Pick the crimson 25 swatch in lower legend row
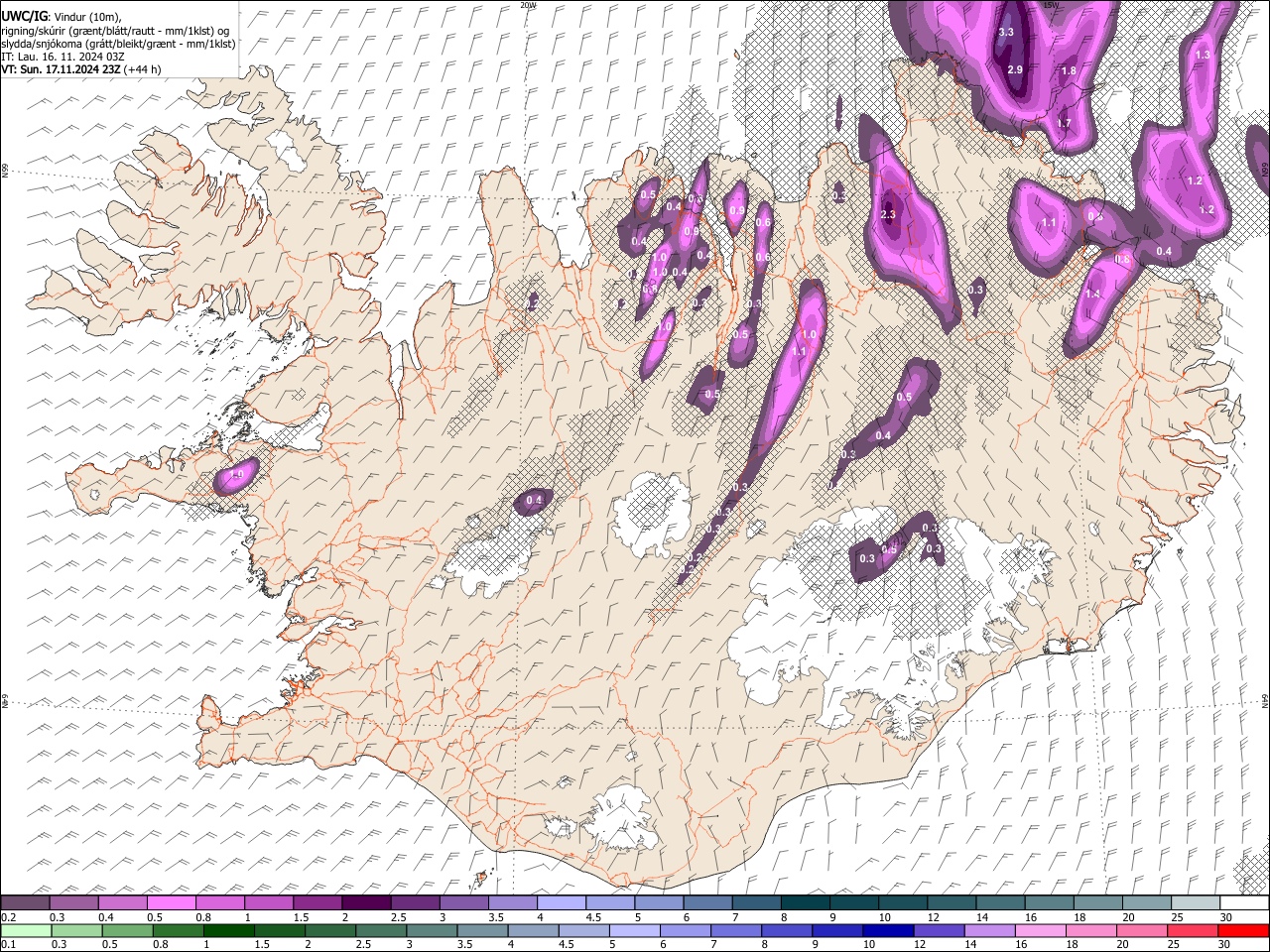Screen dimensions: 1270x952 click(1193, 930)
